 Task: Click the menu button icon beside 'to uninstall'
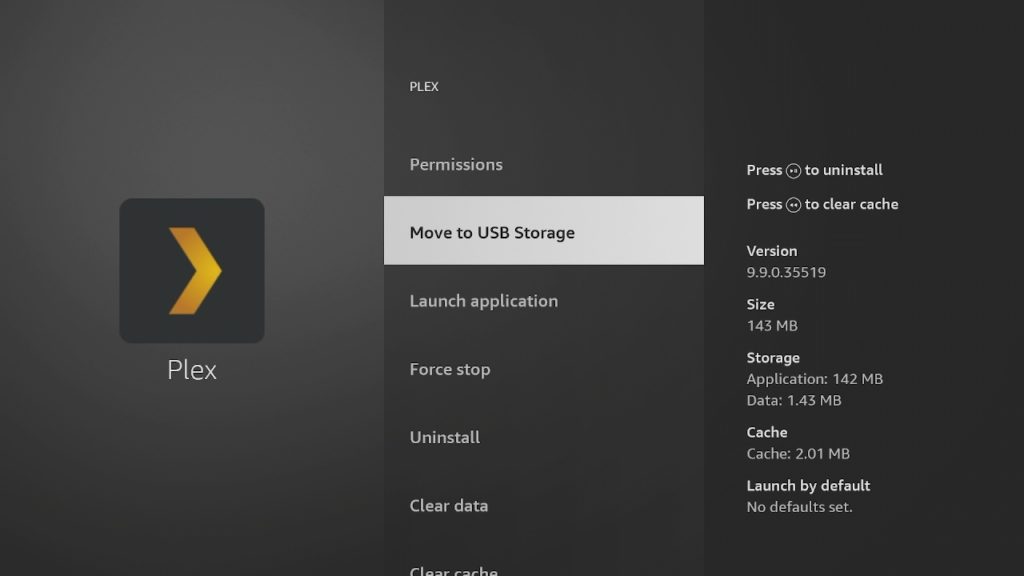coord(793,171)
